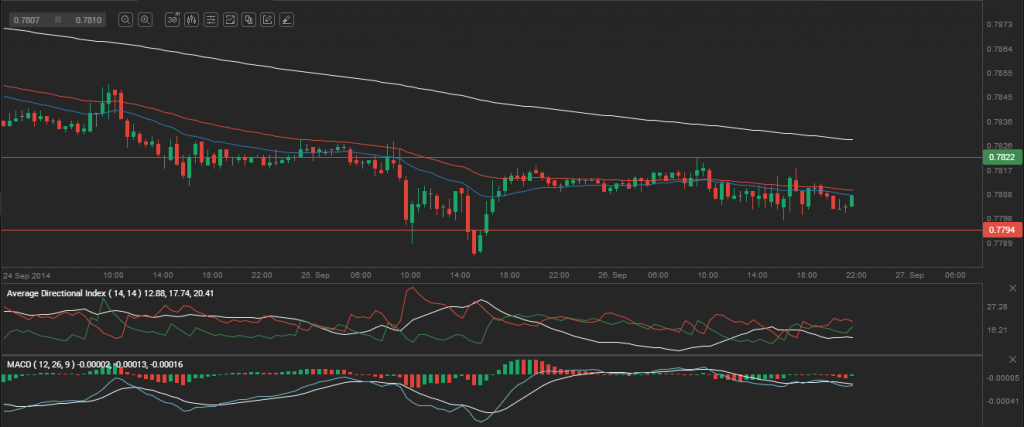Select the pencil edit tool icon
The height and width of the screenshot is (427, 1024).
(268, 19)
